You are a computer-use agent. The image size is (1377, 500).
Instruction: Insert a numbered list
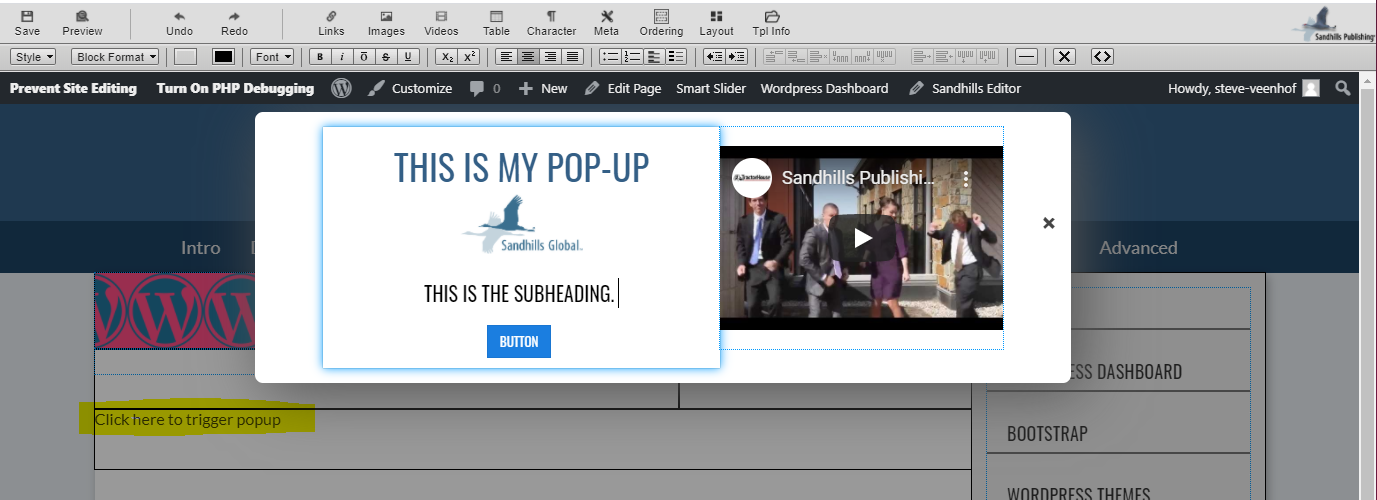tap(632, 57)
